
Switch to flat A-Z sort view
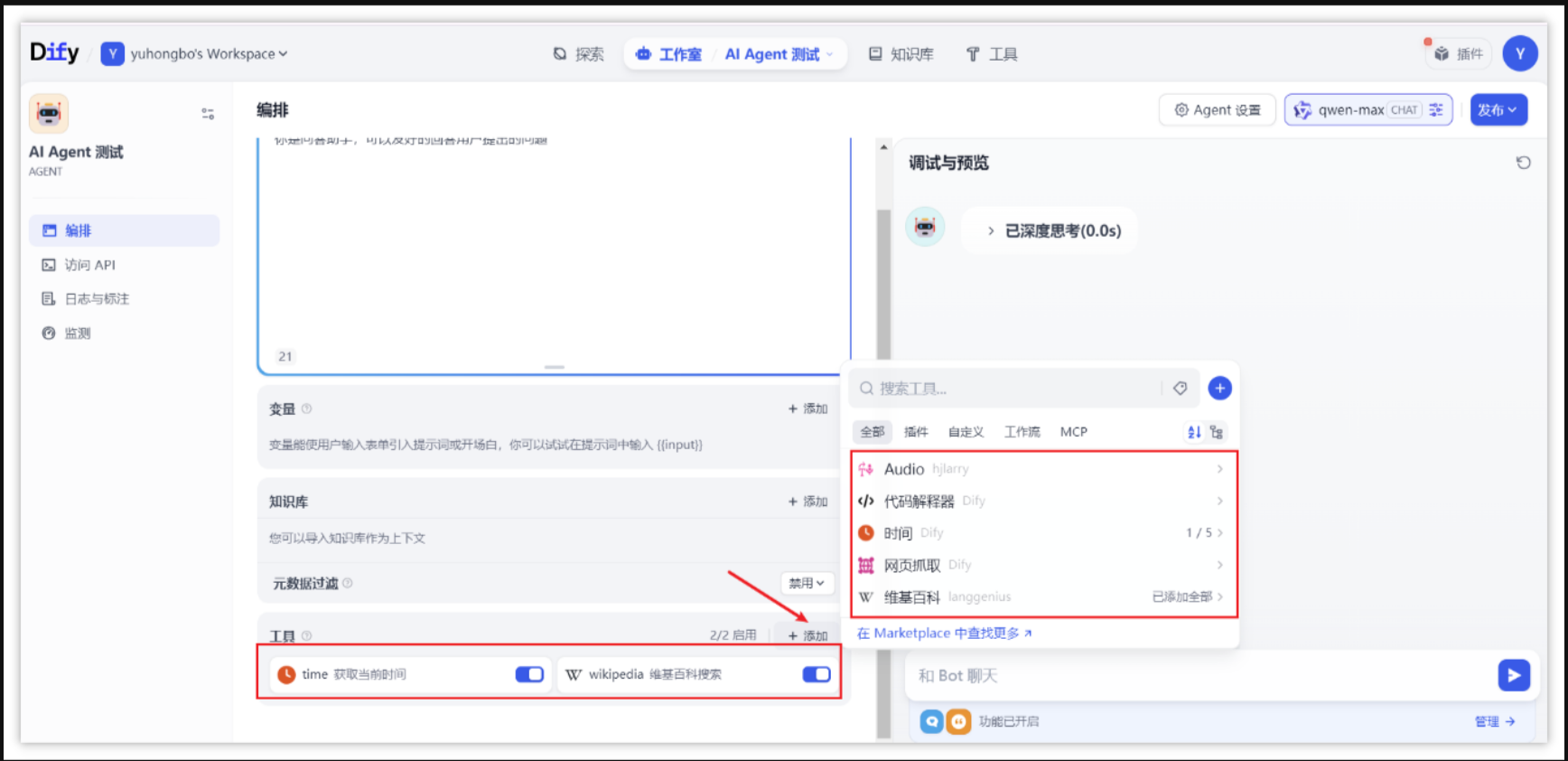1194,432
